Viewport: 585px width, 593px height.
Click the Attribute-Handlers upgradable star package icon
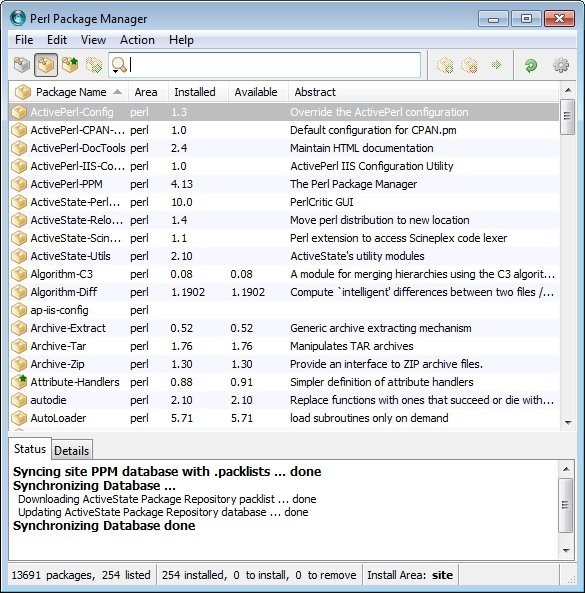(19, 382)
